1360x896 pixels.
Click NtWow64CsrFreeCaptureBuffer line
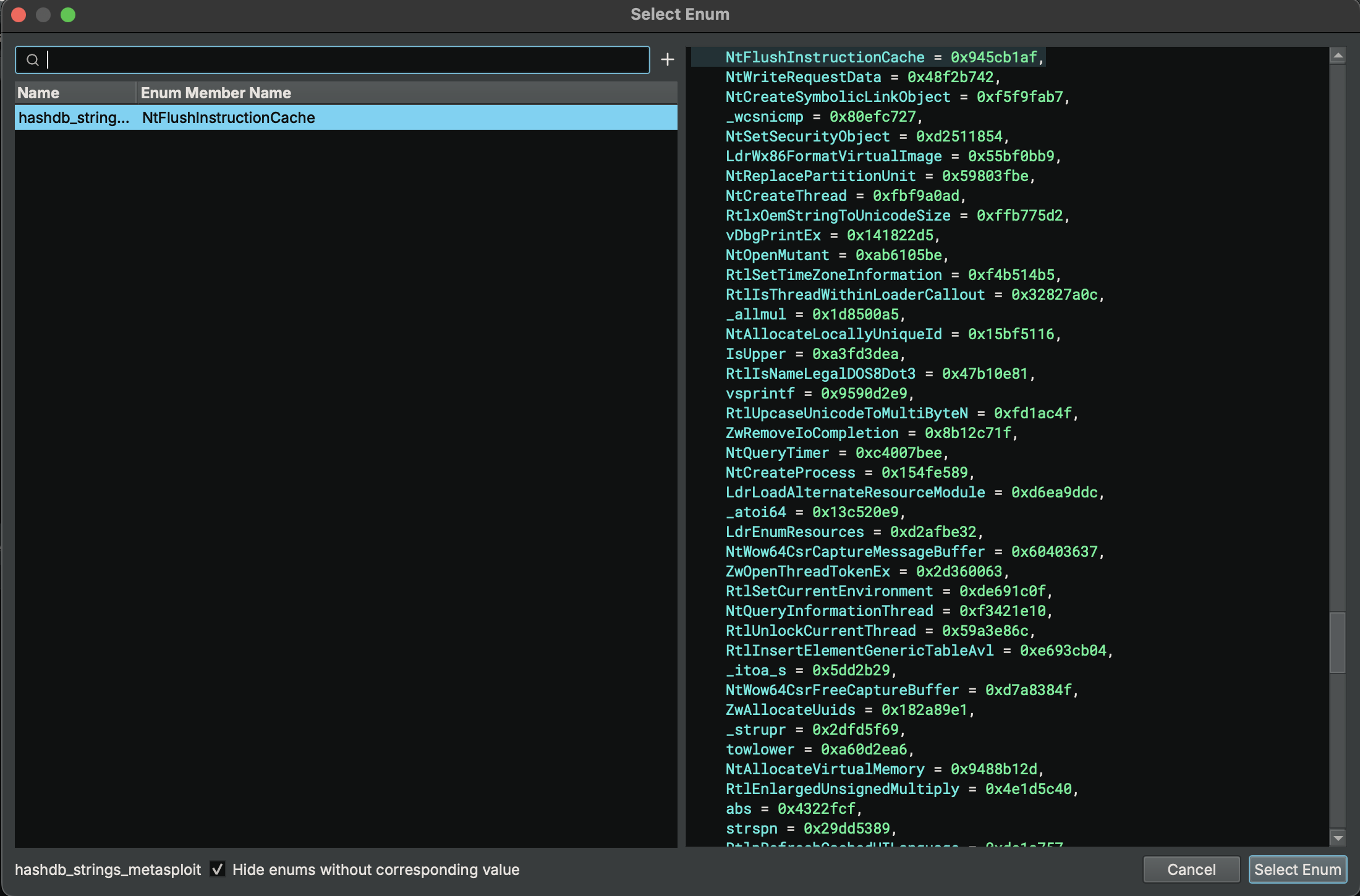pos(902,690)
